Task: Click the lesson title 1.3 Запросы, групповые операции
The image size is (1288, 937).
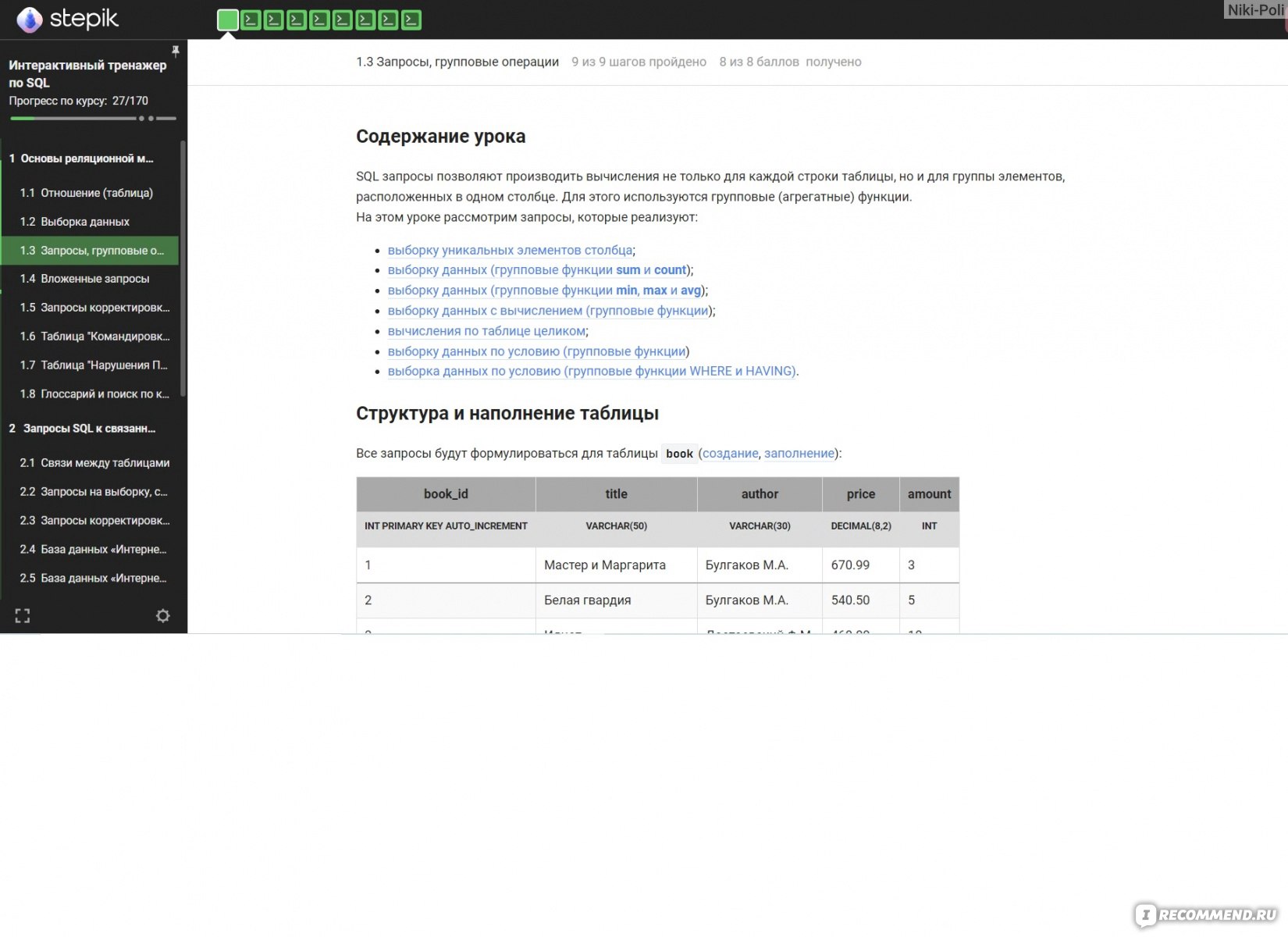Action: click(457, 62)
